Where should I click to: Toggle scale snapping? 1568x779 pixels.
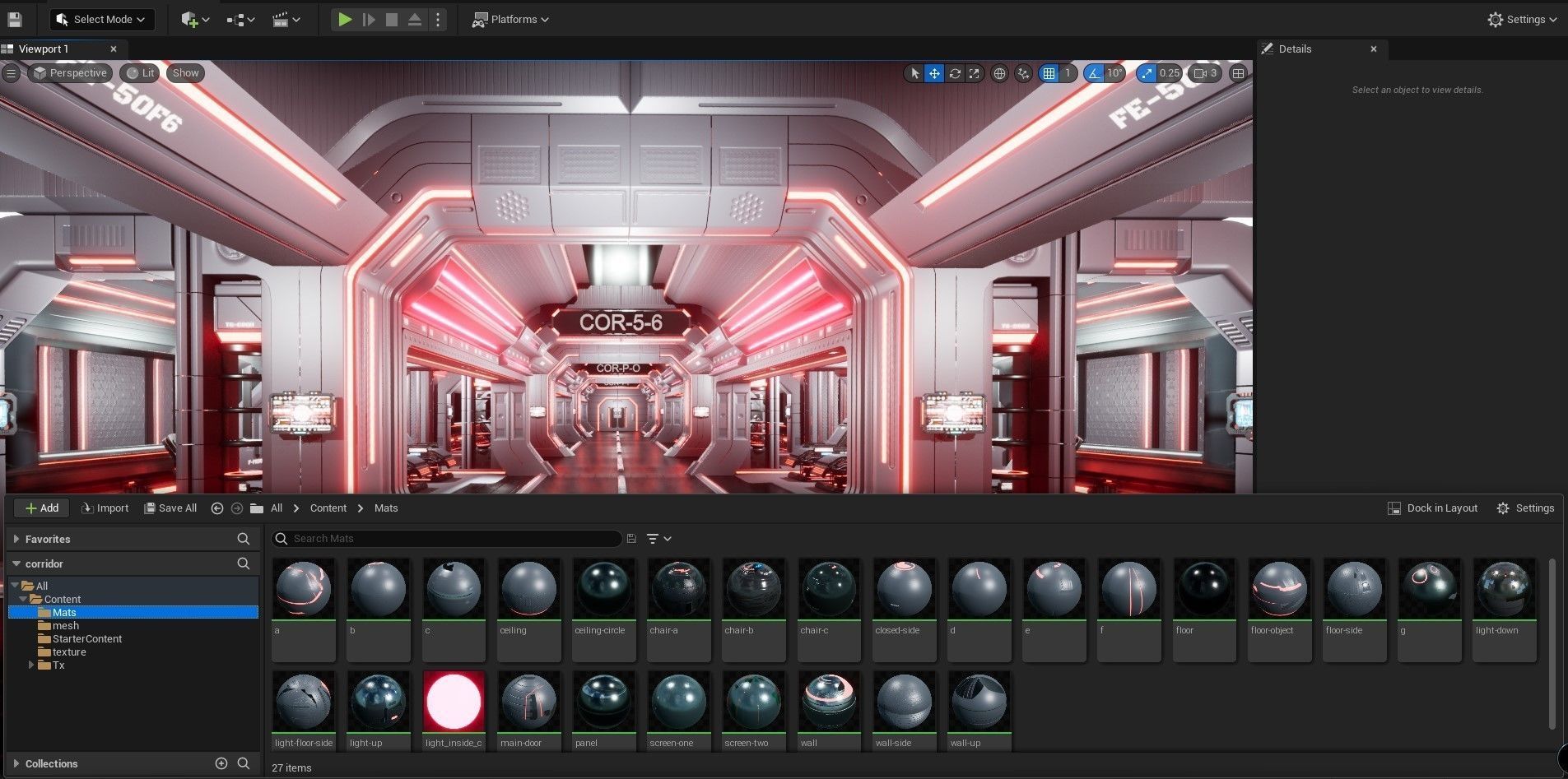[1146, 73]
